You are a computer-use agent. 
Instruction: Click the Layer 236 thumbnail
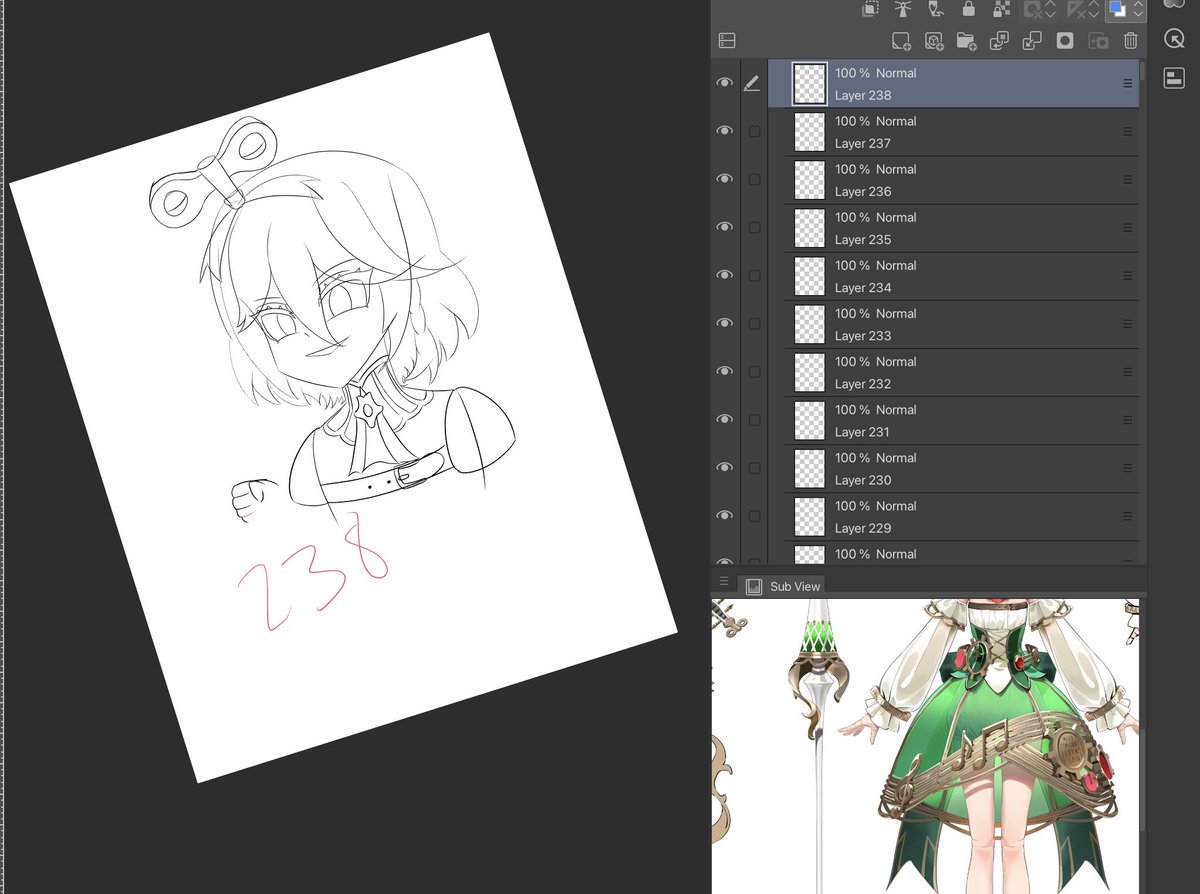point(809,180)
